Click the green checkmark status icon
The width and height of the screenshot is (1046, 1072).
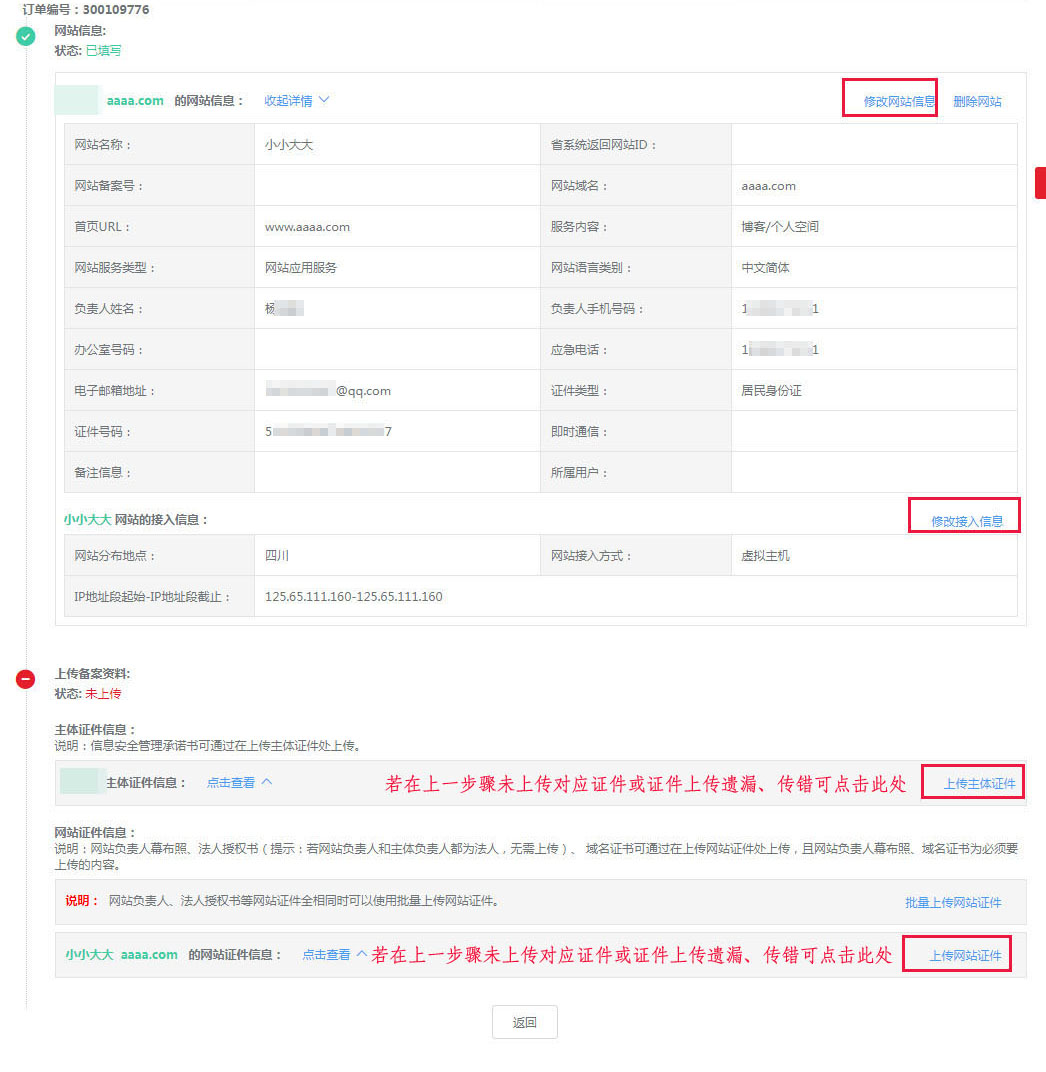click(26, 36)
